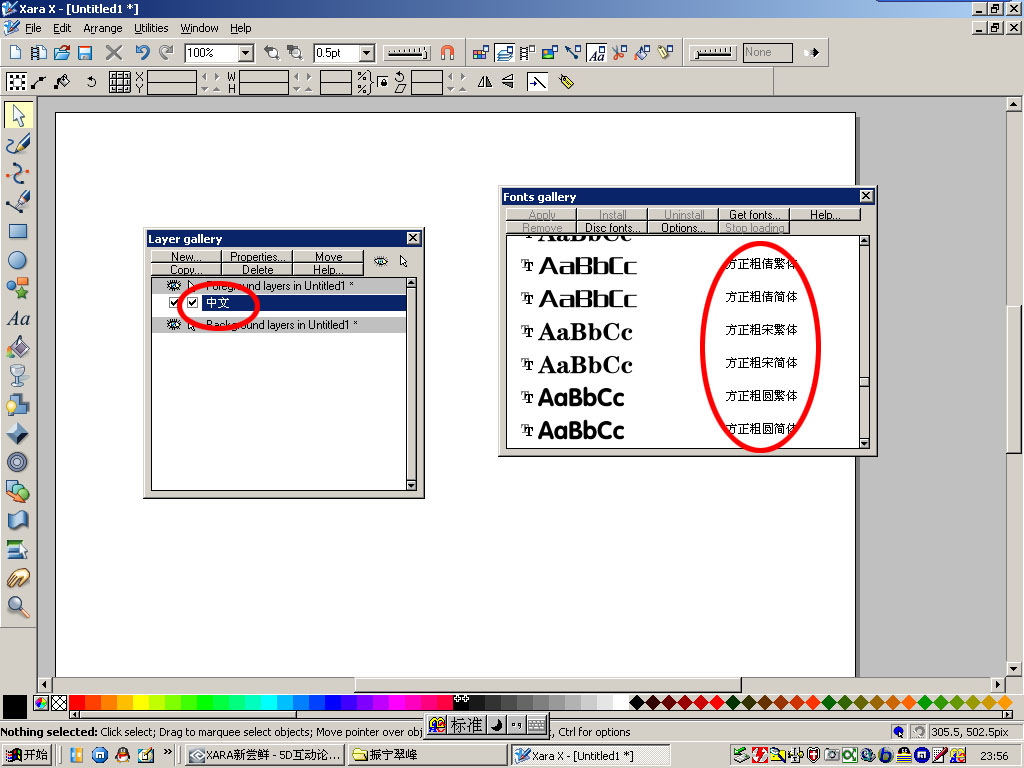This screenshot has width=1024, height=768.
Task: Click the flip vertically icon
Action: pyautogui.click(x=508, y=82)
